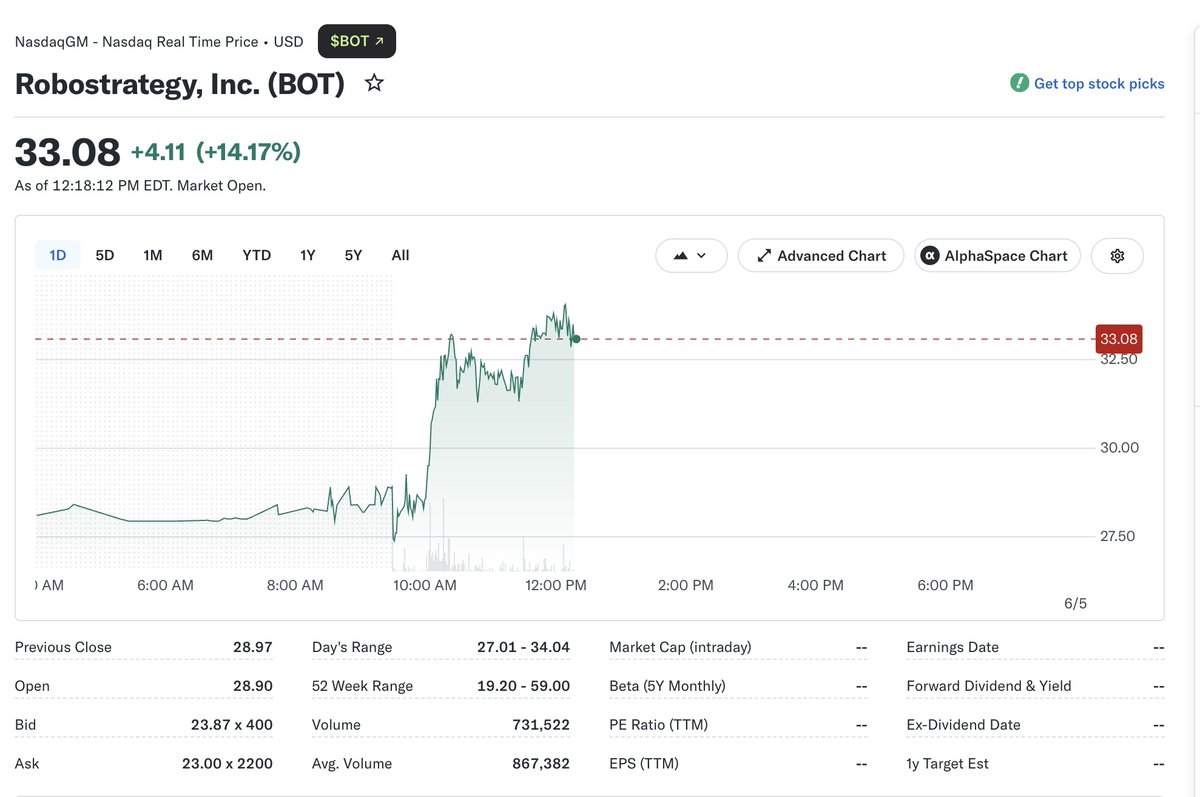Select the All time range
The image size is (1200, 797).
pos(400,255)
